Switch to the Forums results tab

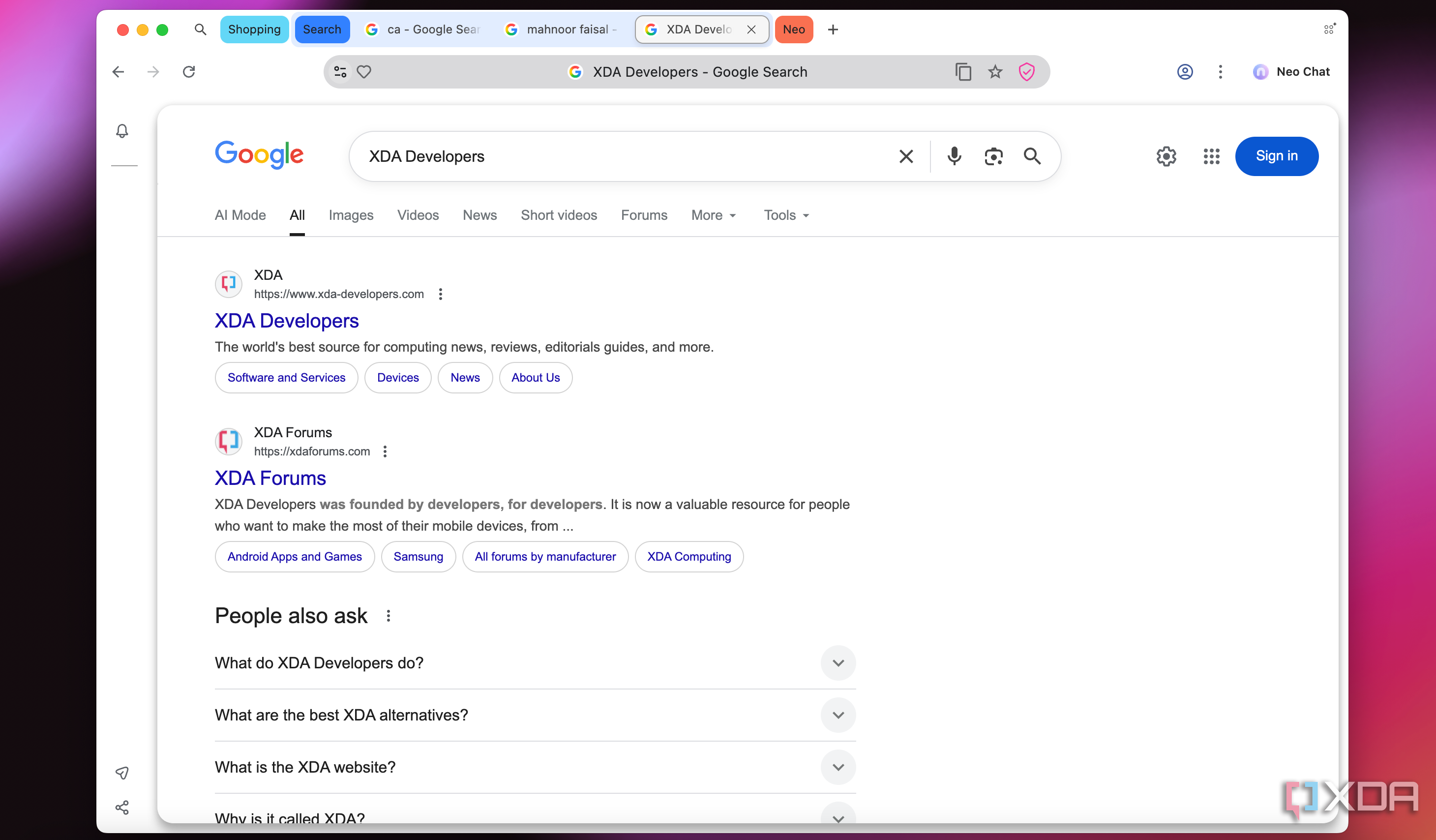tap(644, 215)
